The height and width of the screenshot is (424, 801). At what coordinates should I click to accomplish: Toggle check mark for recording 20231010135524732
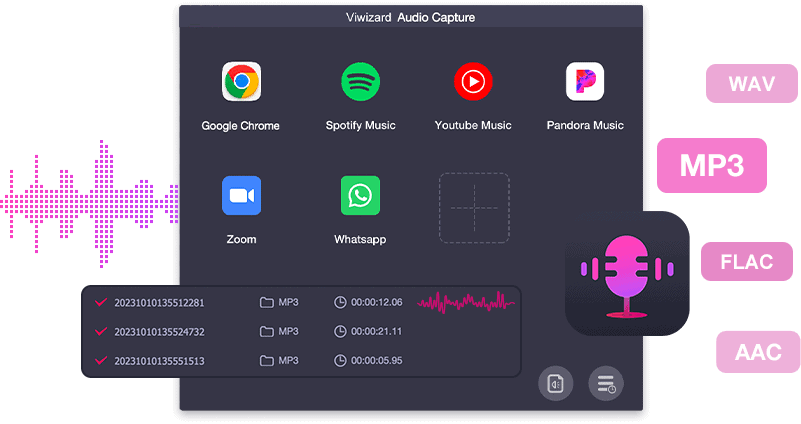tap(101, 332)
